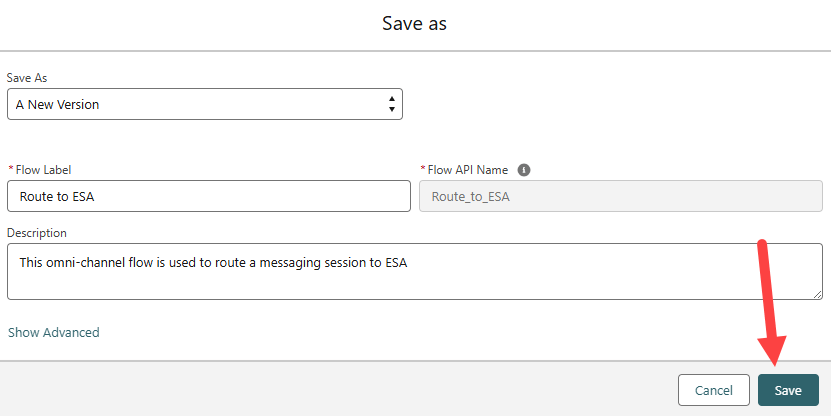The width and height of the screenshot is (831, 416).
Task: Click the red asterisk beside Flow API Name
Action: click(423, 170)
